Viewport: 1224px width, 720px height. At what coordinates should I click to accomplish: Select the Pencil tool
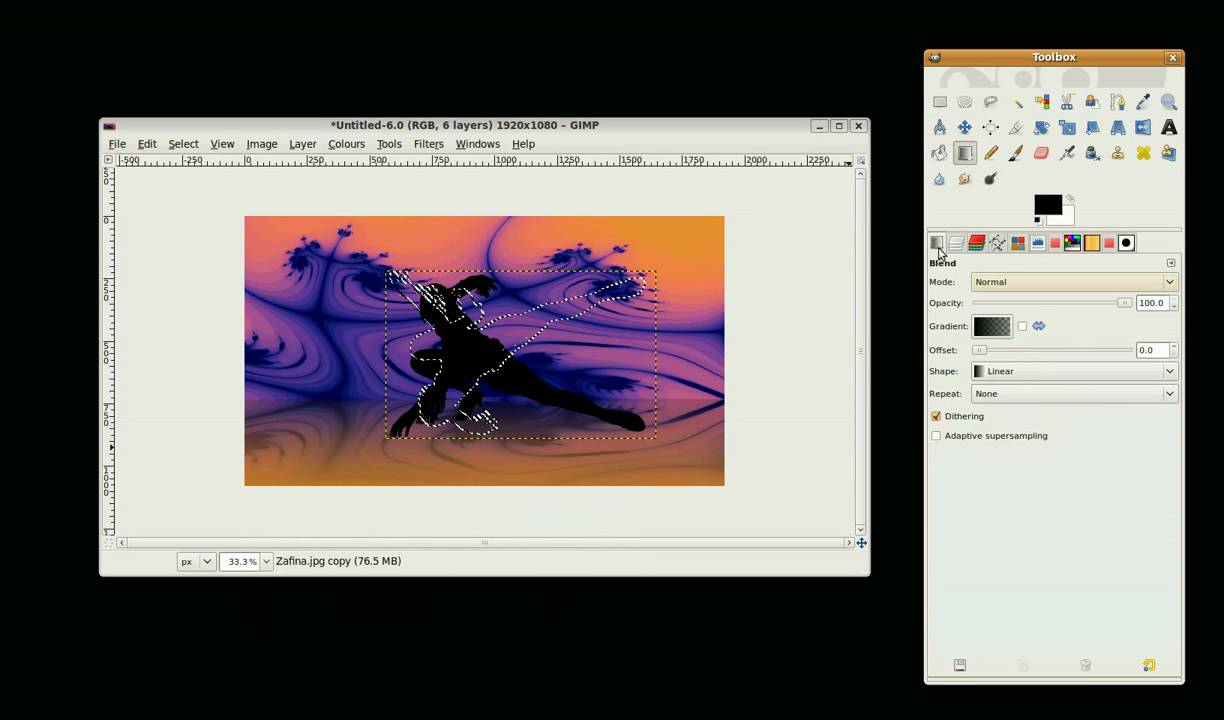990,153
